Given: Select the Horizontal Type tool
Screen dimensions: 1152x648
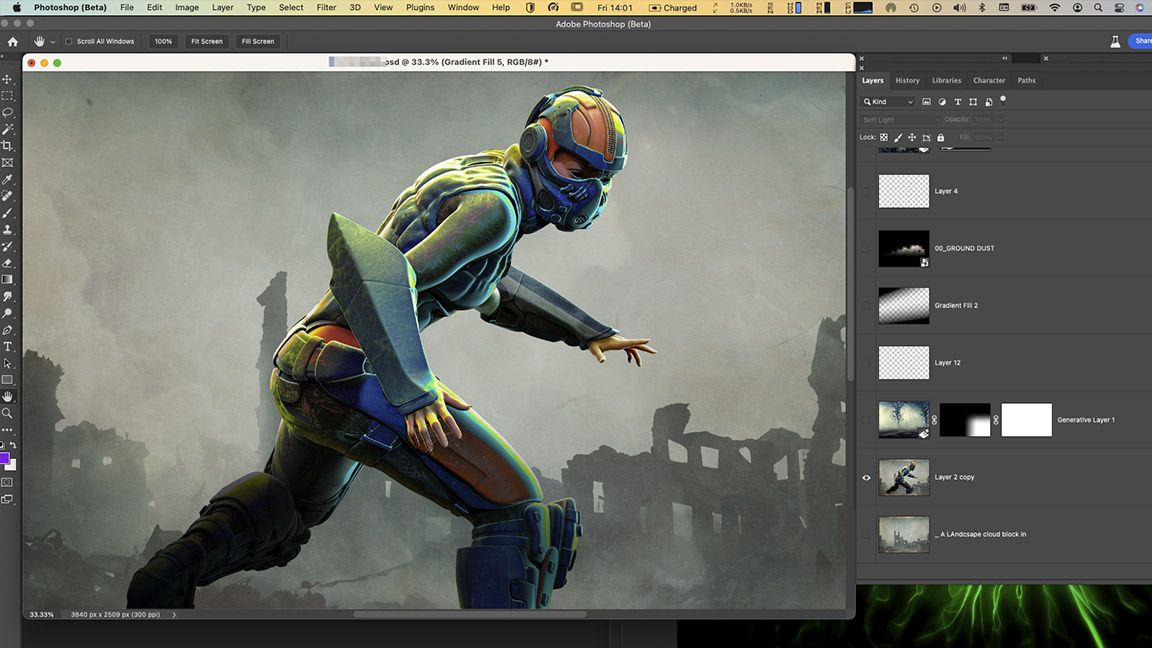Looking at the screenshot, I should [x=7, y=346].
